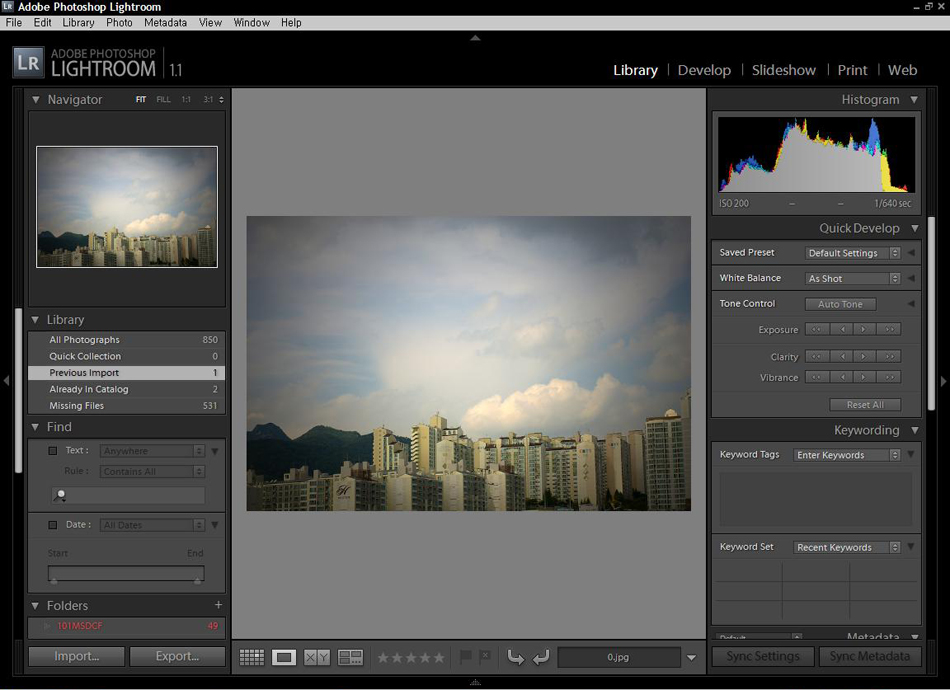
Task: Click the add folder plus icon
Action: coord(218,605)
